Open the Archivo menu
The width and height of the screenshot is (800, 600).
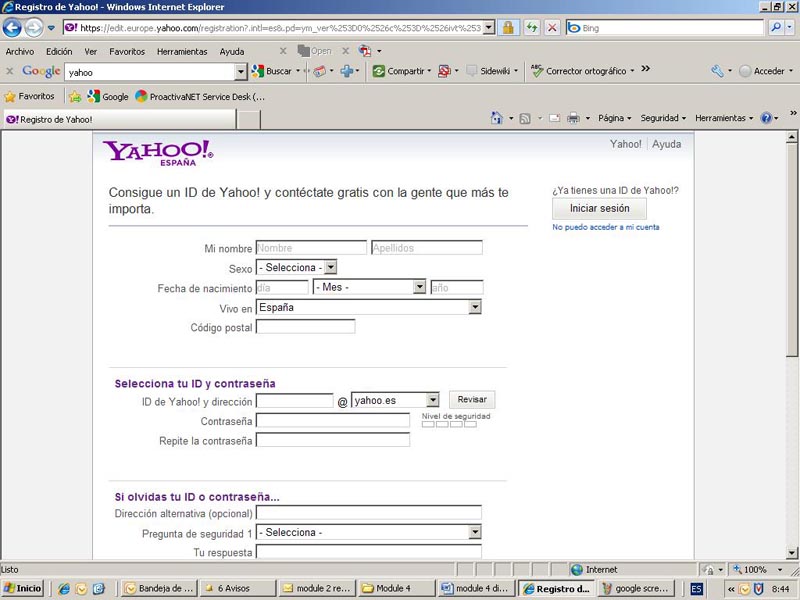[x=19, y=52]
